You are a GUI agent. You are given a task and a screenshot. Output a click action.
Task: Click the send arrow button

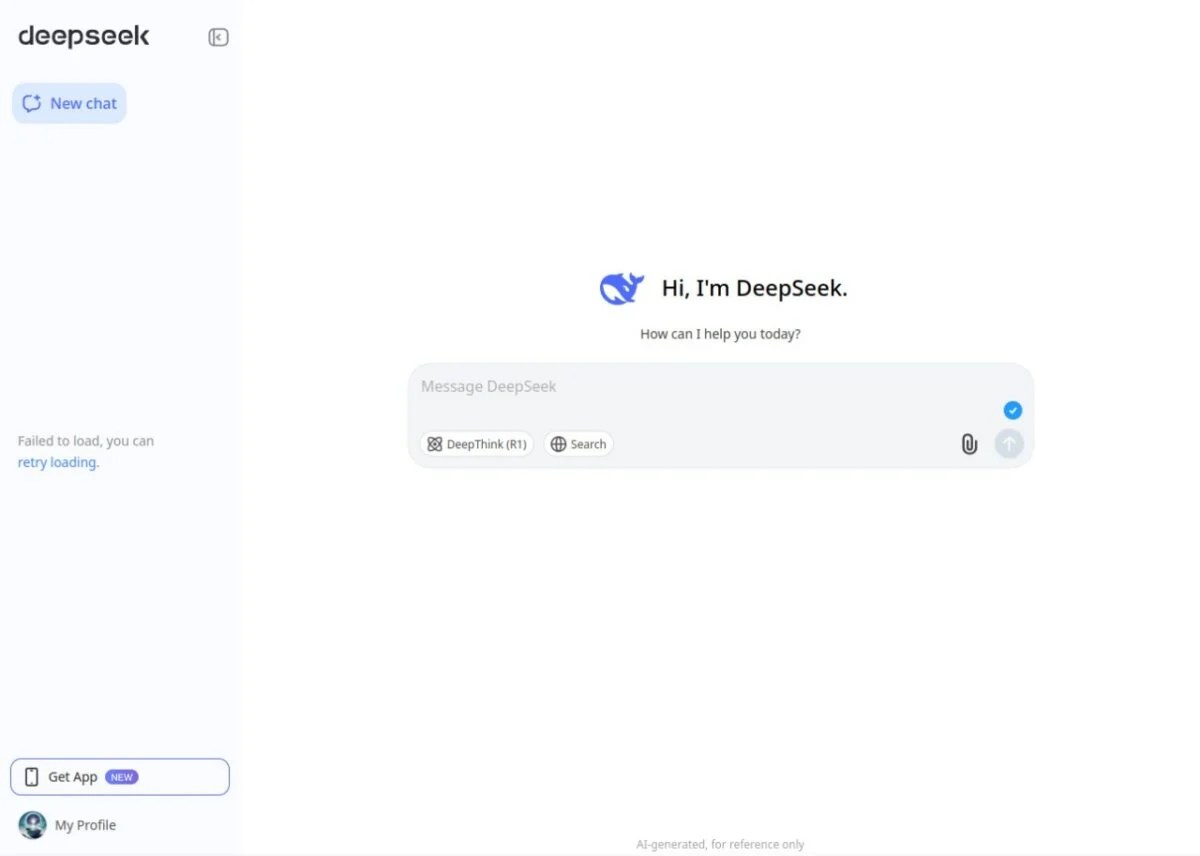point(1009,444)
